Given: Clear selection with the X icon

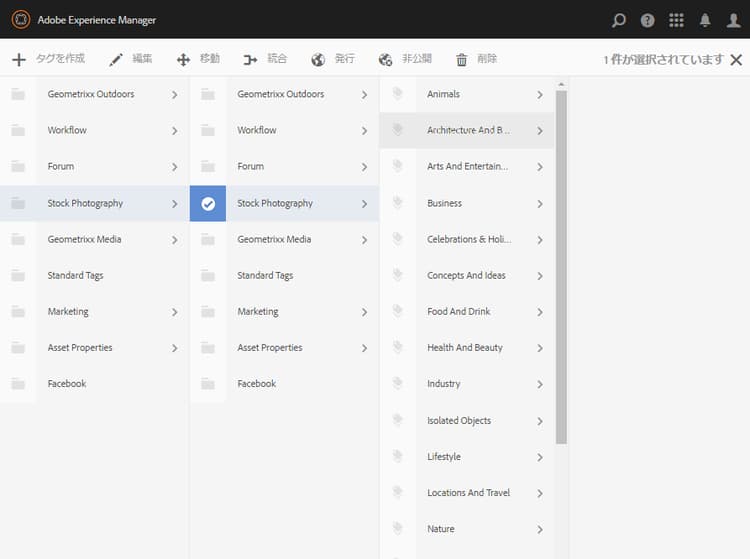Looking at the screenshot, I should coord(736,59).
